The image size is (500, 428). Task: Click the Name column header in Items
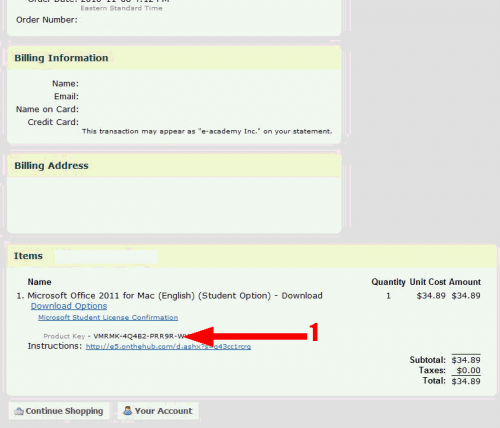tap(39, 282)
